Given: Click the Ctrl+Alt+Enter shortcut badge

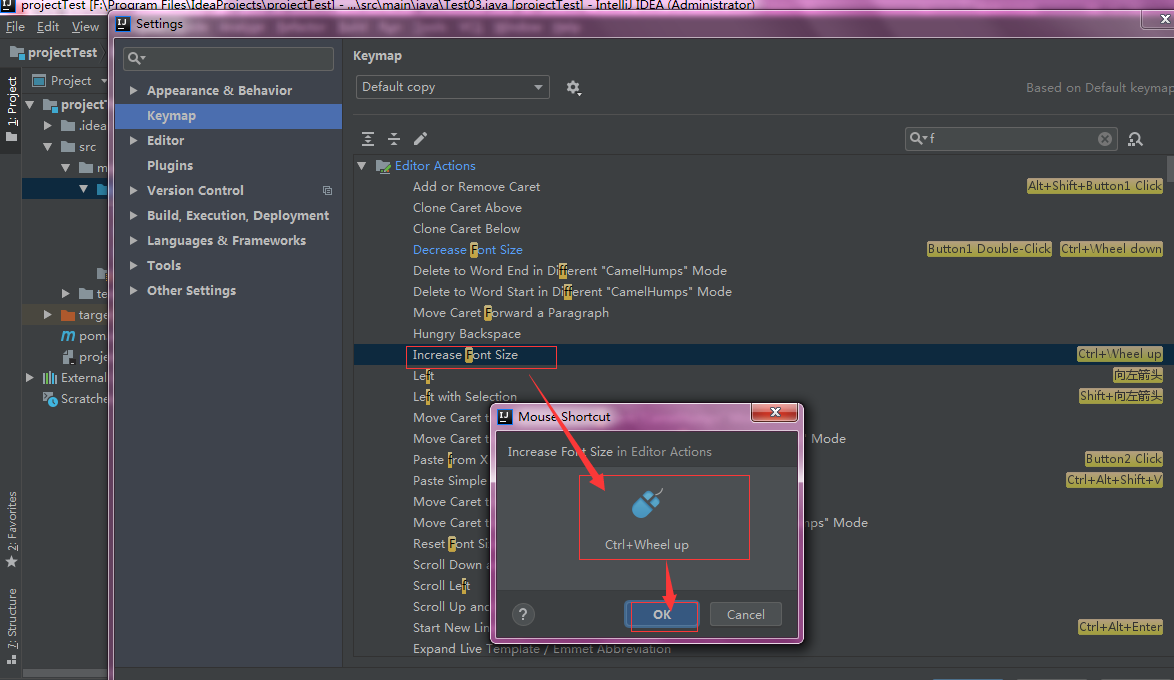Looking at the screenshot, I should click(x=1120, y=627).
